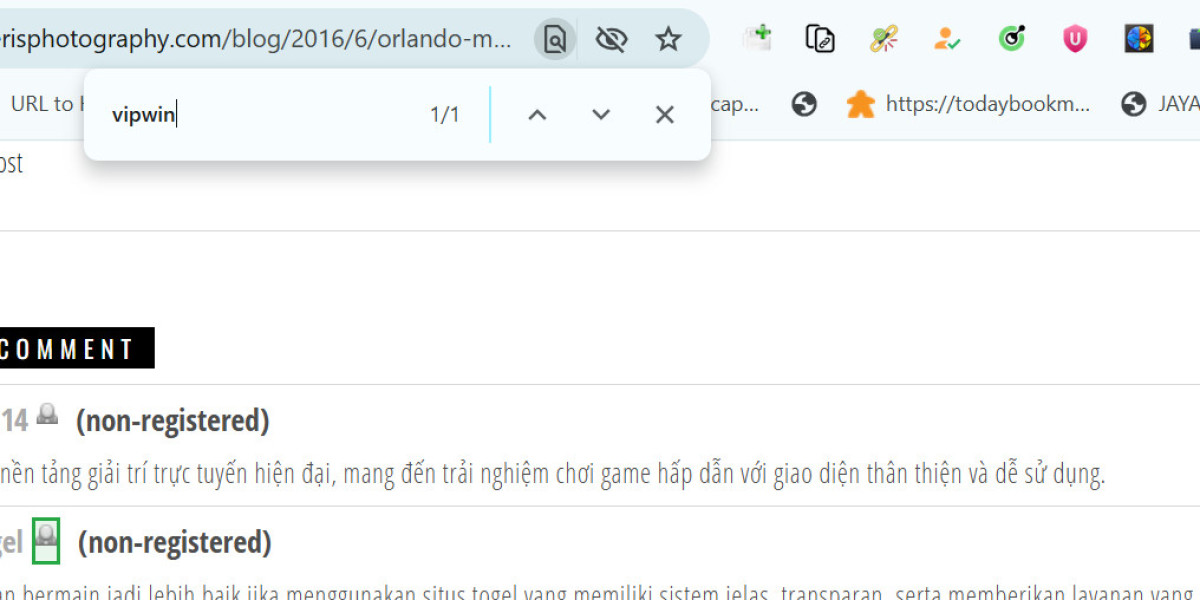Click the copy-link pages extension icon
This screenshot has width=1200, height=600.
pos(820,38)
